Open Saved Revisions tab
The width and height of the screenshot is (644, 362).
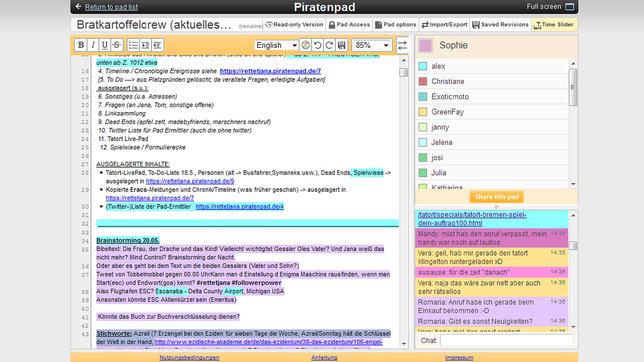[x=500, y=25]
